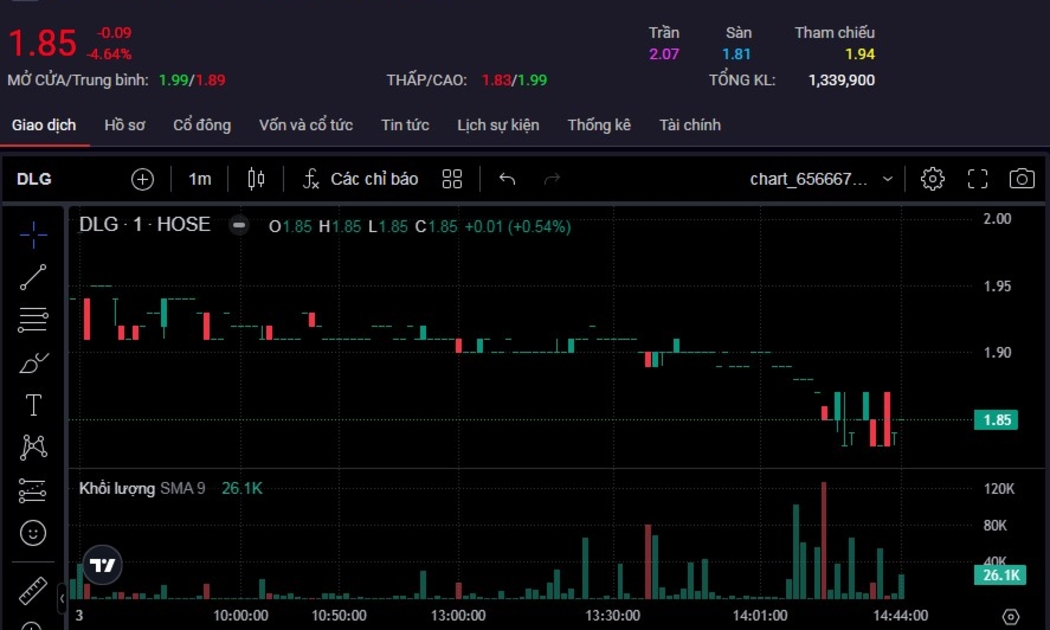Screen dimensions: 1050x630
Task: Open the 1m time interval dropdown
Action: coord(200,179)
